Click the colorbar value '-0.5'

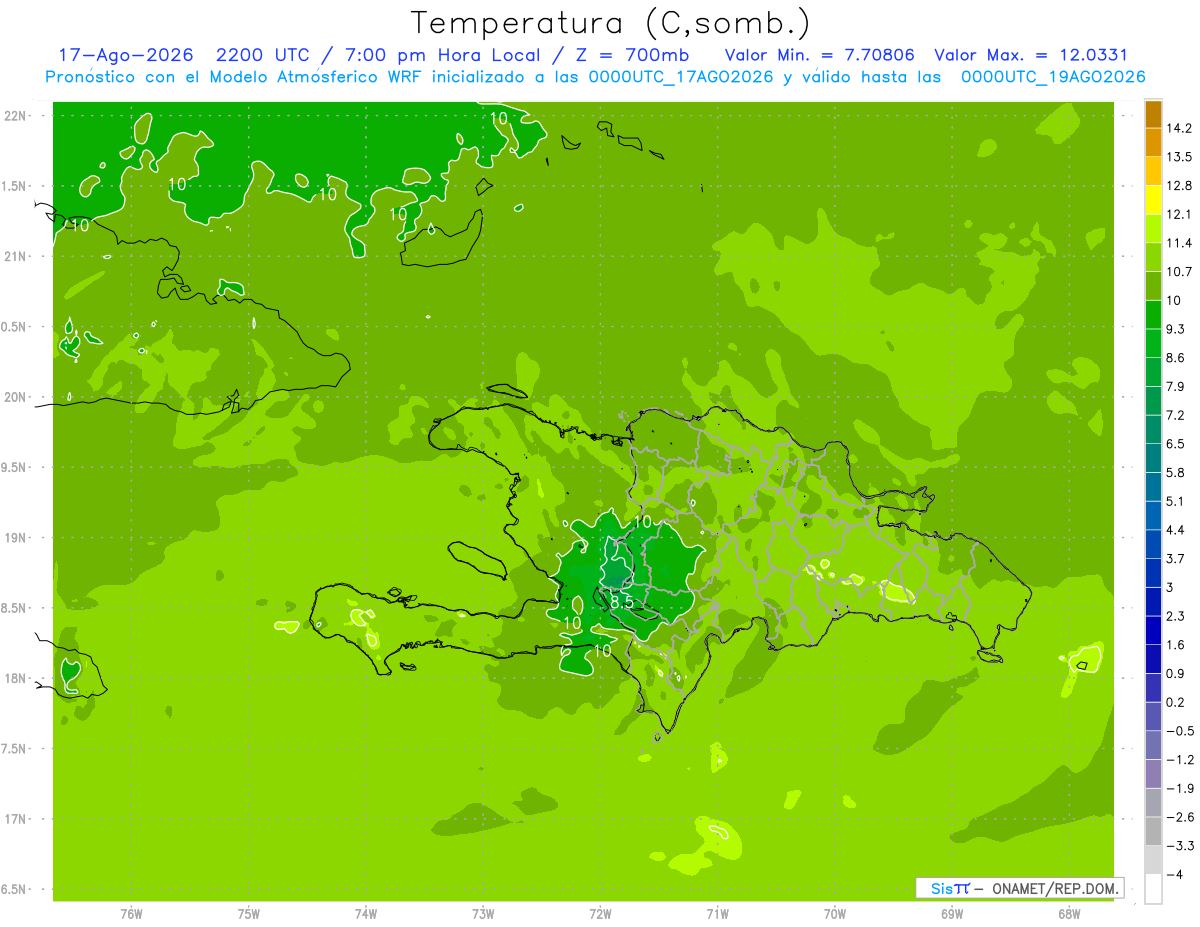[1179, 731]
